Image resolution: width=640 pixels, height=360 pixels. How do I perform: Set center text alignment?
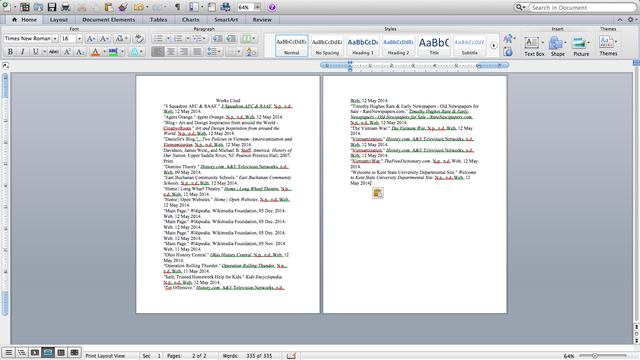click(171, 52)
